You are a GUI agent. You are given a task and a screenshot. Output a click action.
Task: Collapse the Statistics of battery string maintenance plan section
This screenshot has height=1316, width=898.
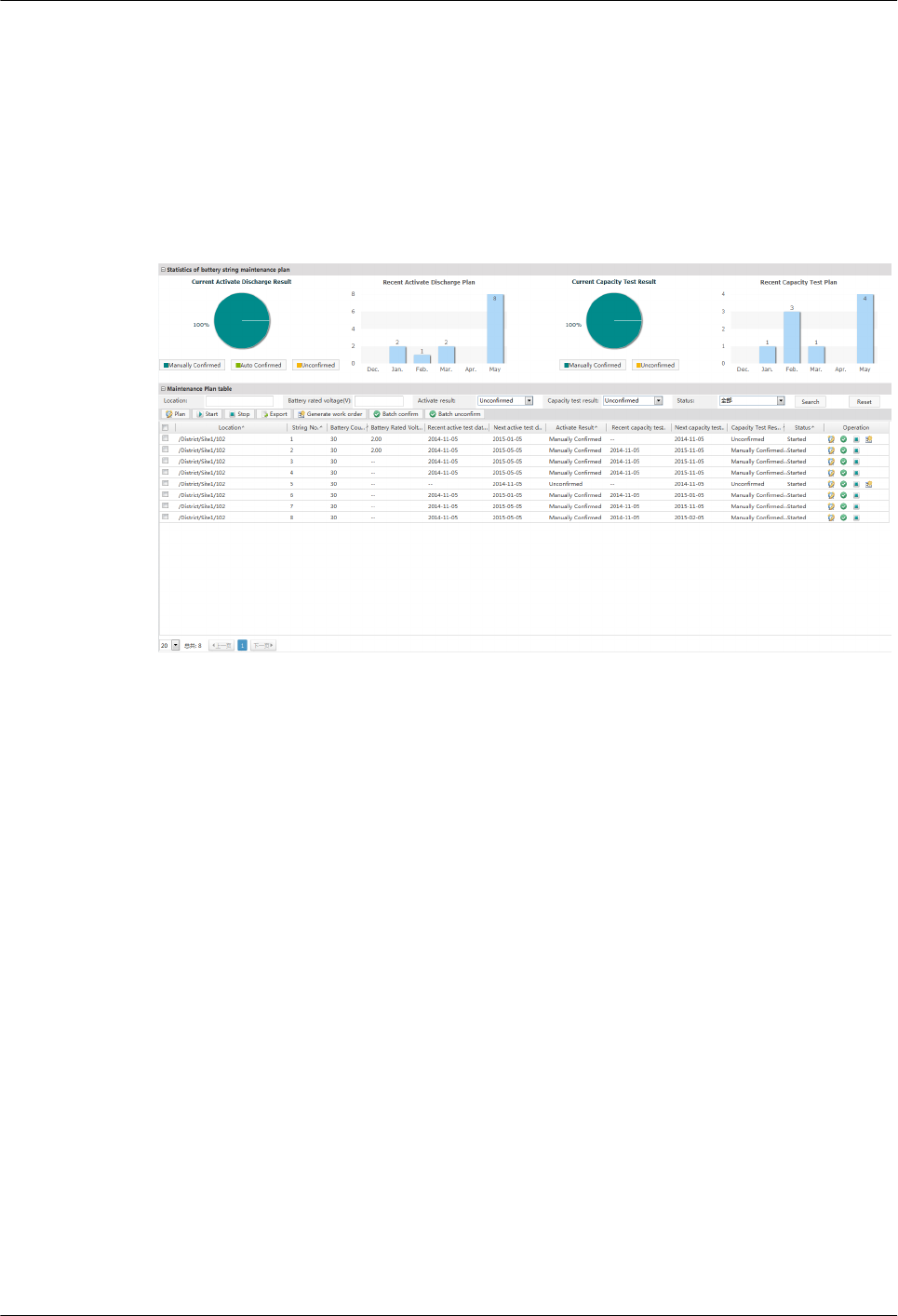coord(163,270)
